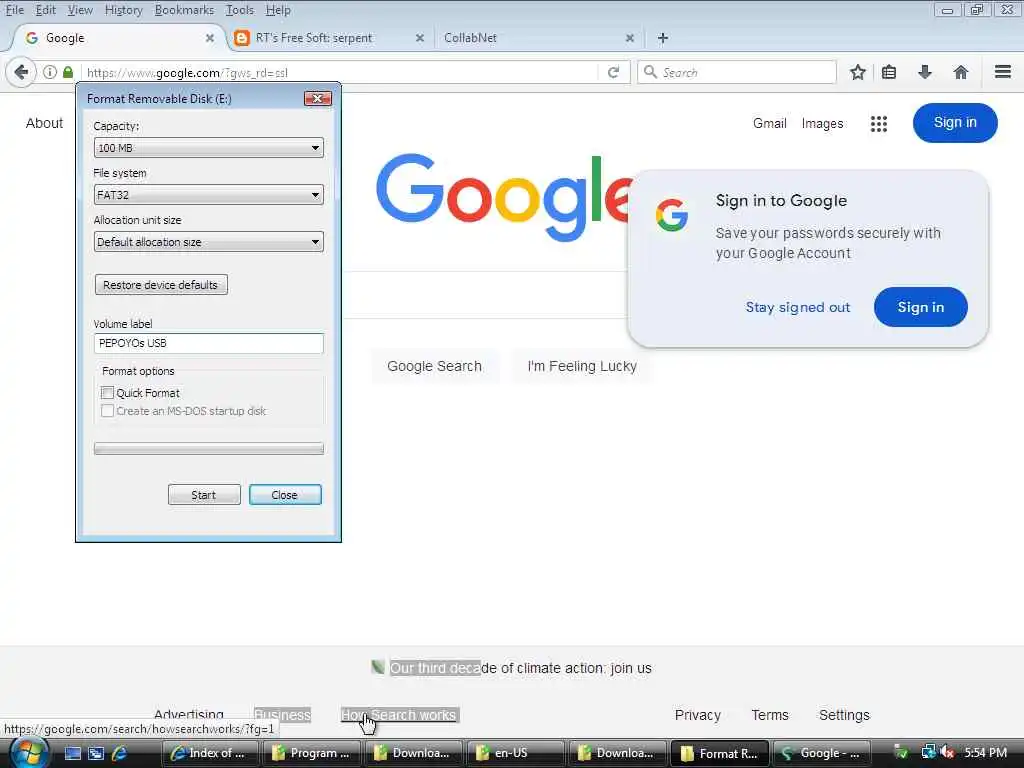Click Switch between windows quick launch icon
The image size is (1024, 768).
pos(96,753)
